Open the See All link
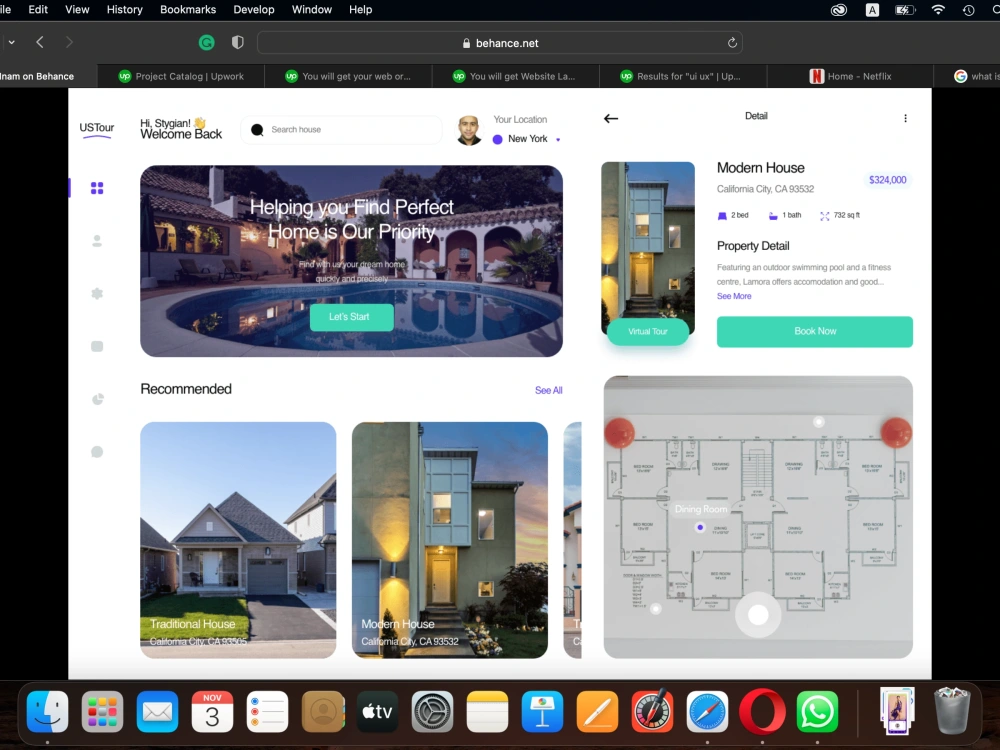The height and width of the screenshot is (750, 1000). point(548,390)
